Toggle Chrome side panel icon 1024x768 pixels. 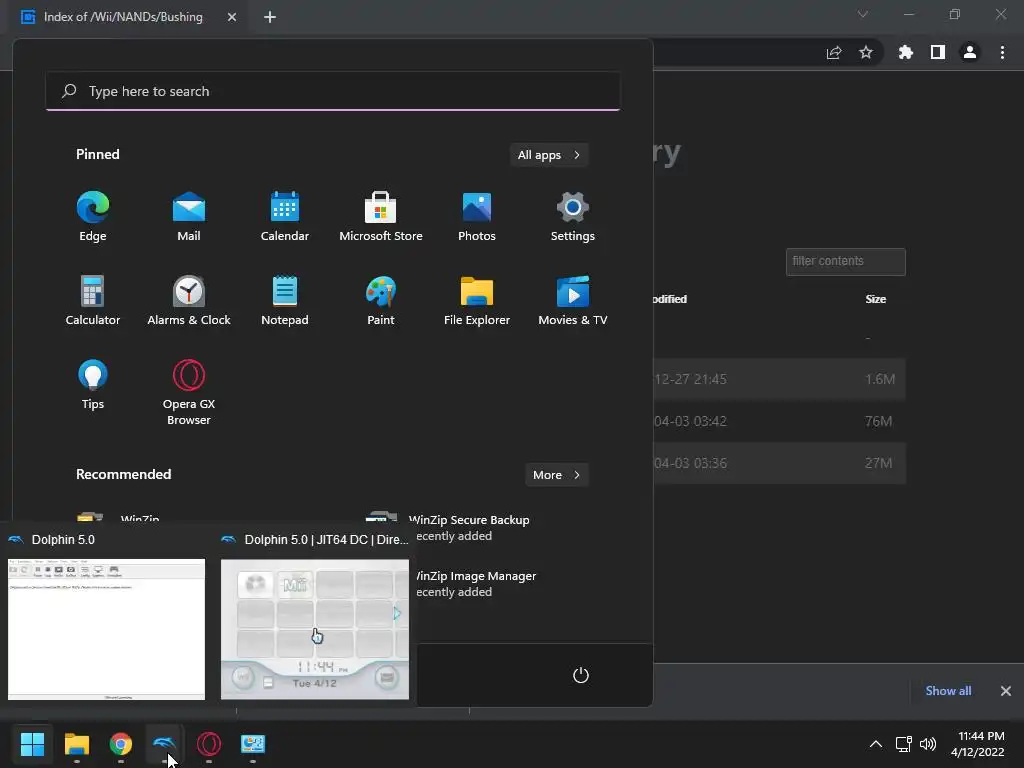pos(938,52)
